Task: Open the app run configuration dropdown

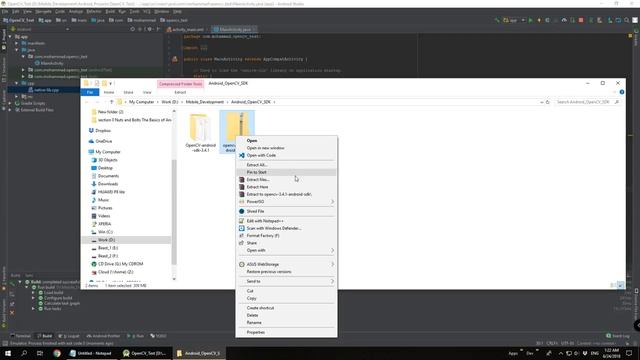Action: [514, 20]
